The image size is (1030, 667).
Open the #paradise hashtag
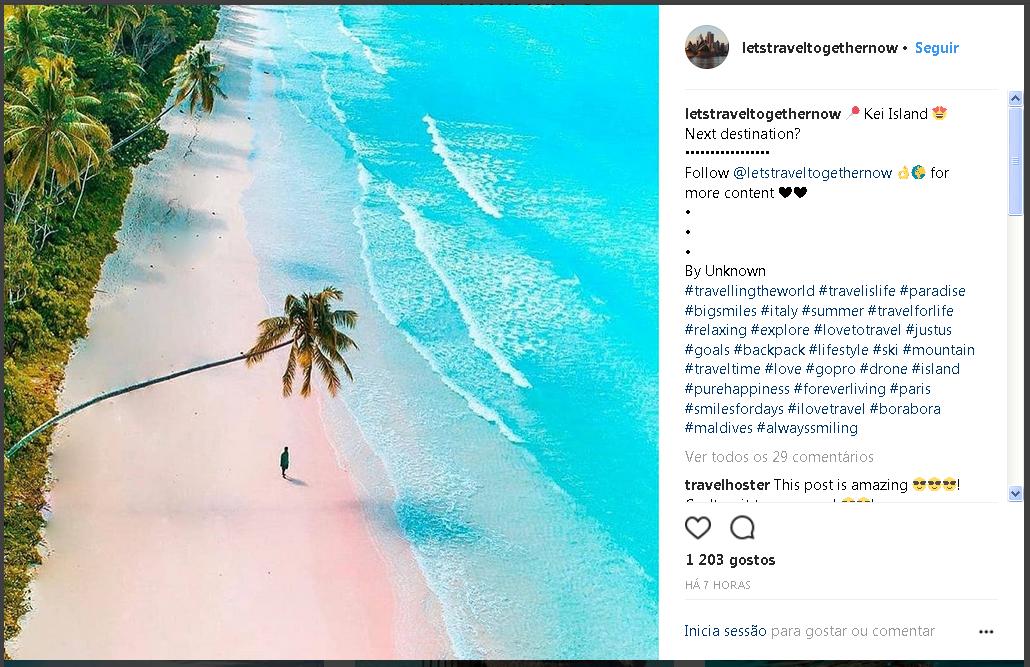(x=932, y=291)
